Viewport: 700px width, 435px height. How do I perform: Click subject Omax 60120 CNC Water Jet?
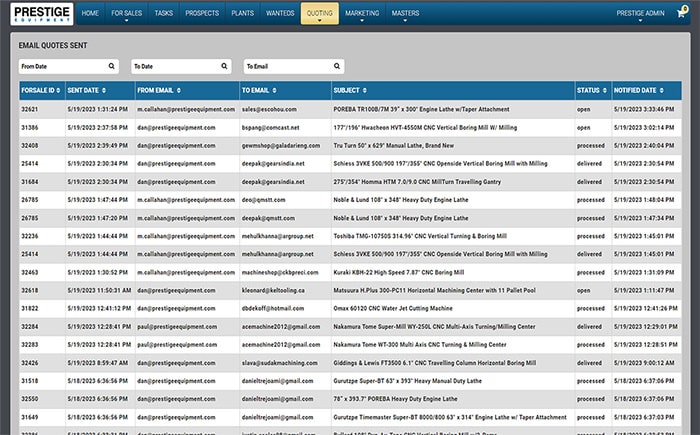coord(393,309)
